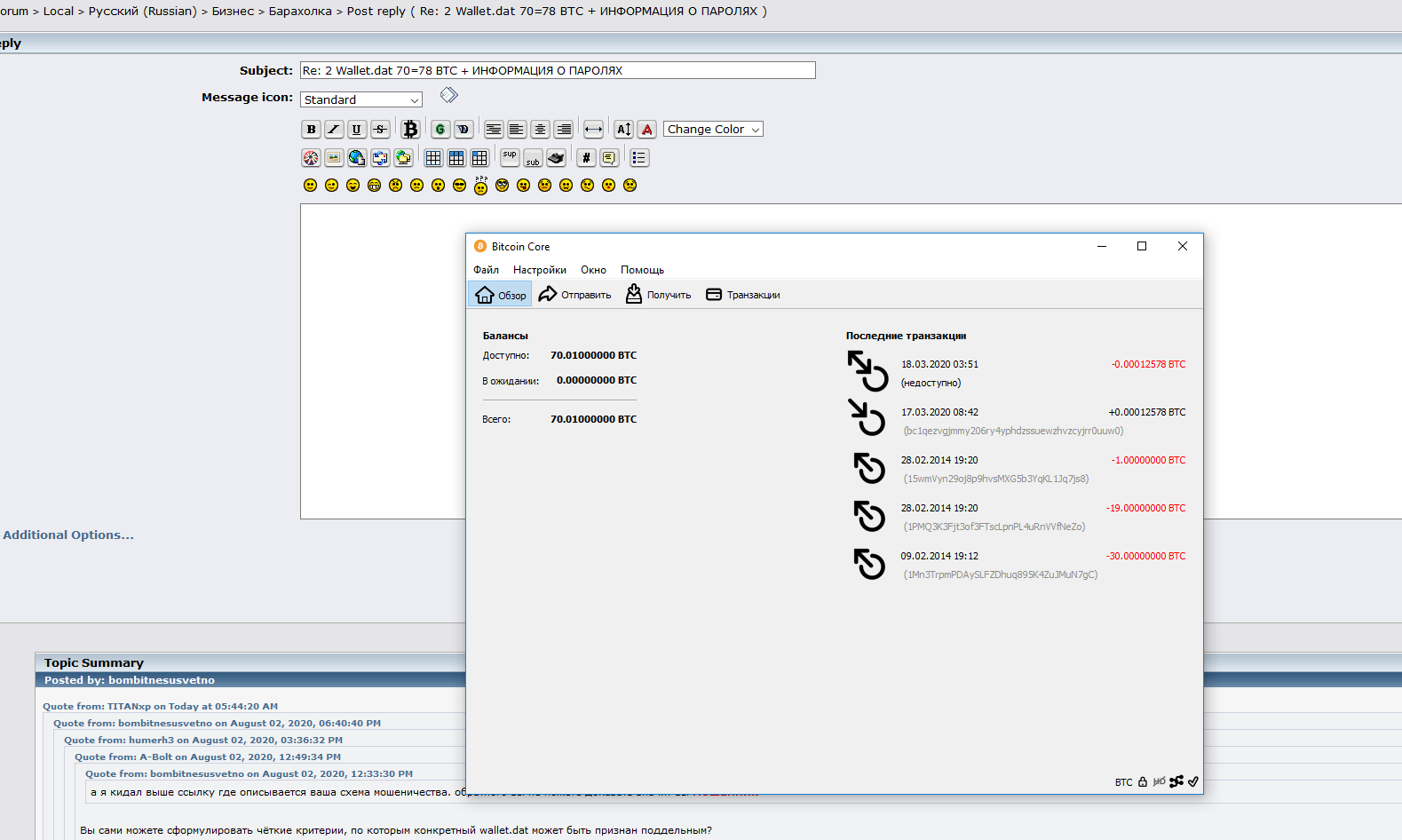Insert the big grin smiley

[x=374, y=186]
